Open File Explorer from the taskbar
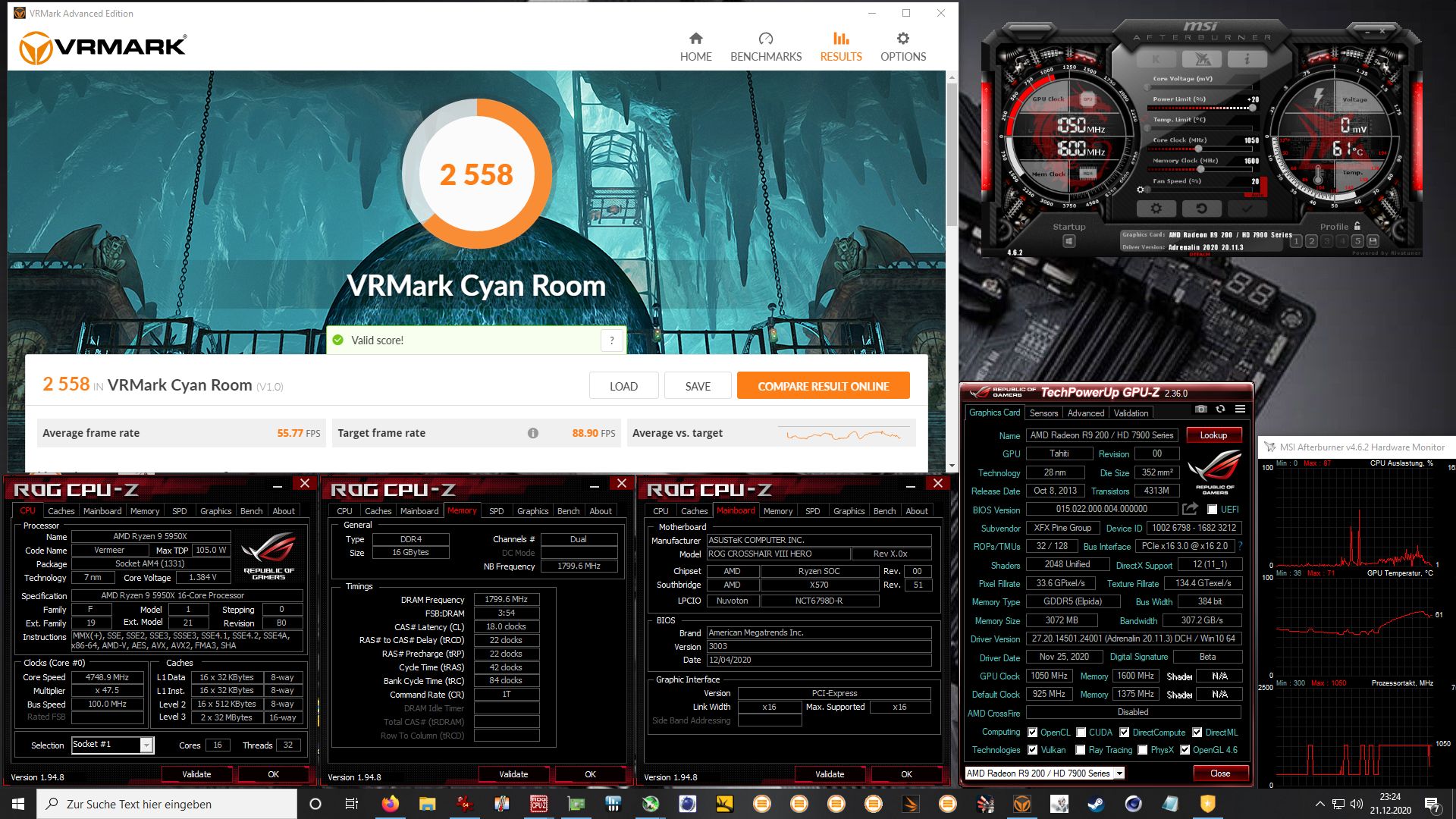The width and height of the screenshot is (1456, 819). (x=427, y=804)
